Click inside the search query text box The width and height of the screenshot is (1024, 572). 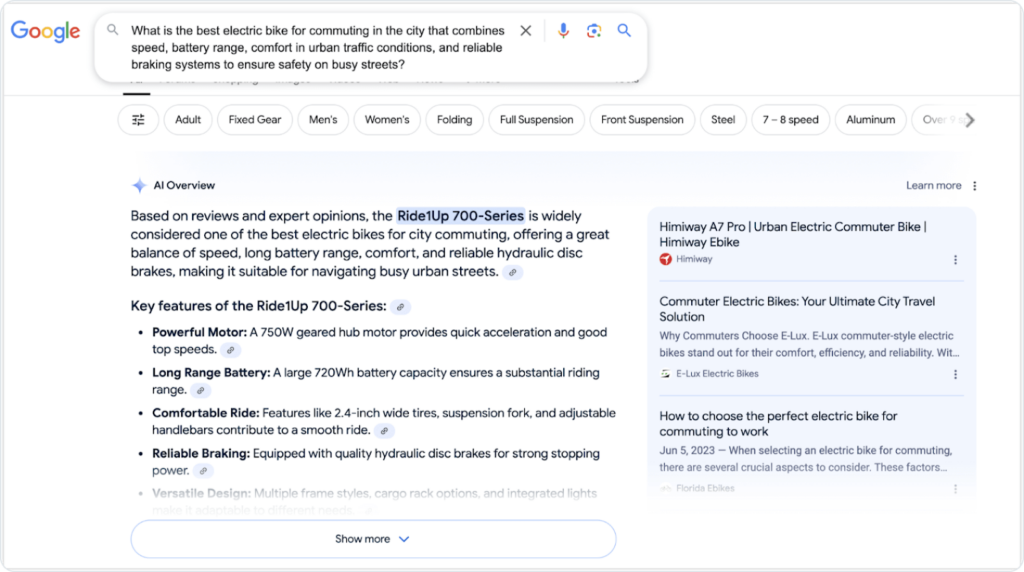click(x=318, y=47)
